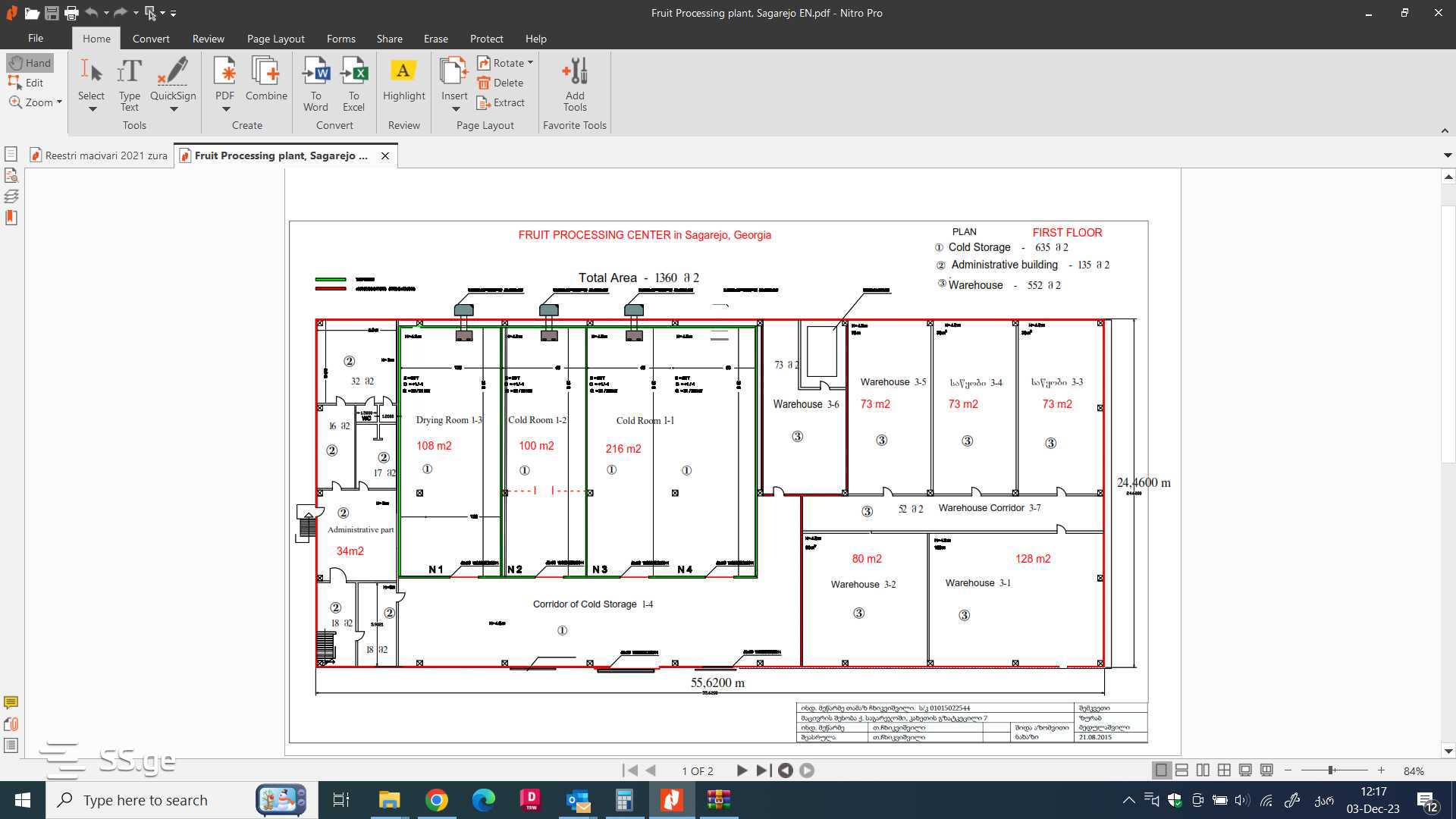Click the zoom out minus button
Screen dimensions: 1456x819
tap(1288, 770)
